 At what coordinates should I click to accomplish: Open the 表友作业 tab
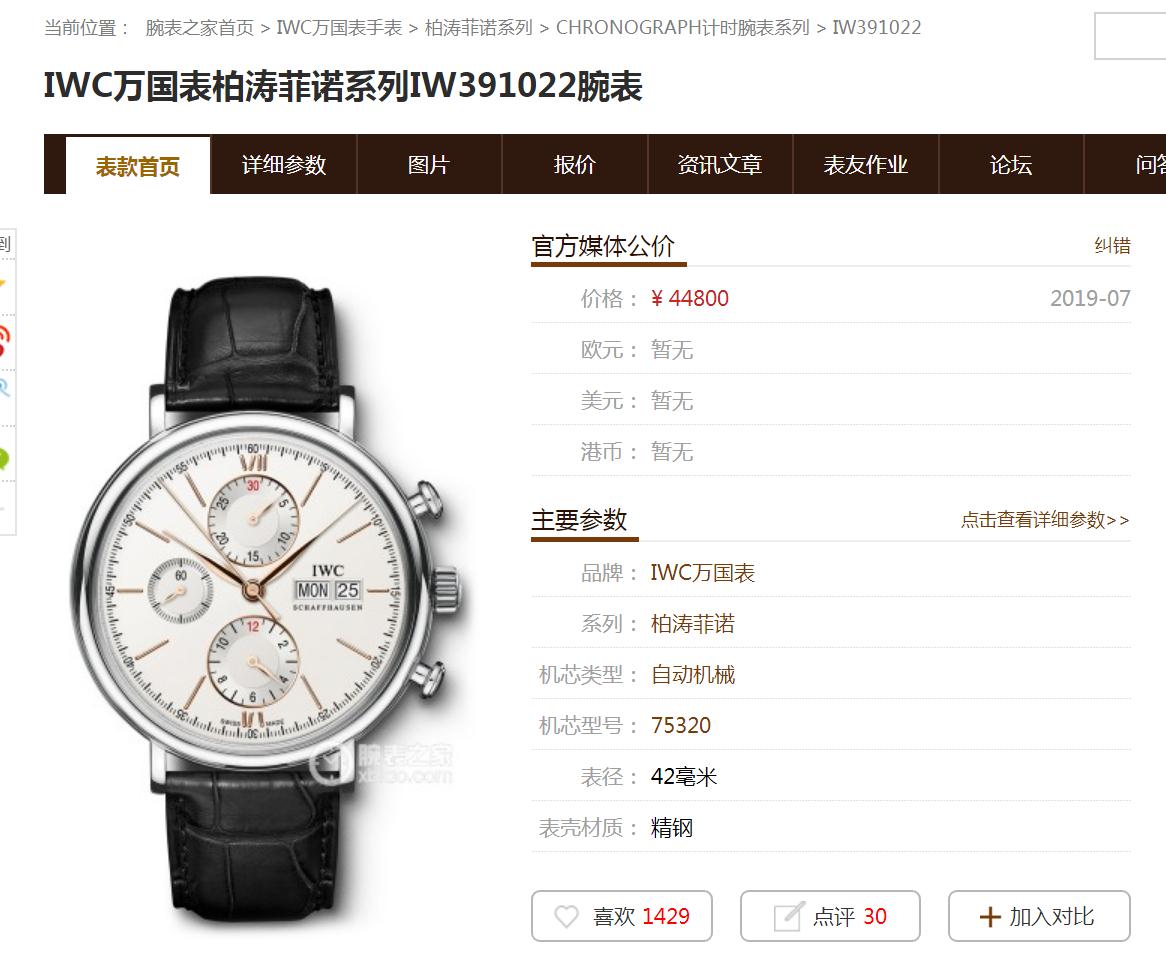point(866,164)
